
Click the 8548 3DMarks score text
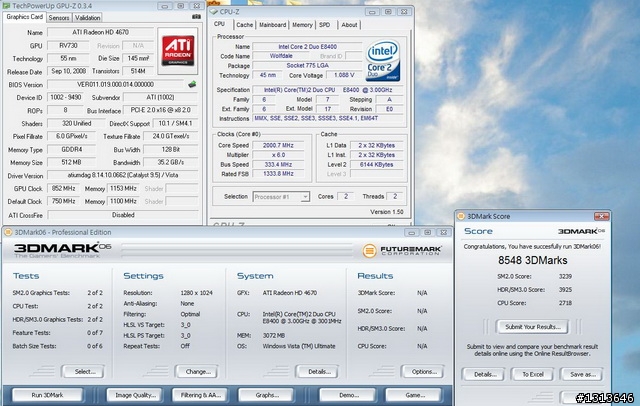532,260
